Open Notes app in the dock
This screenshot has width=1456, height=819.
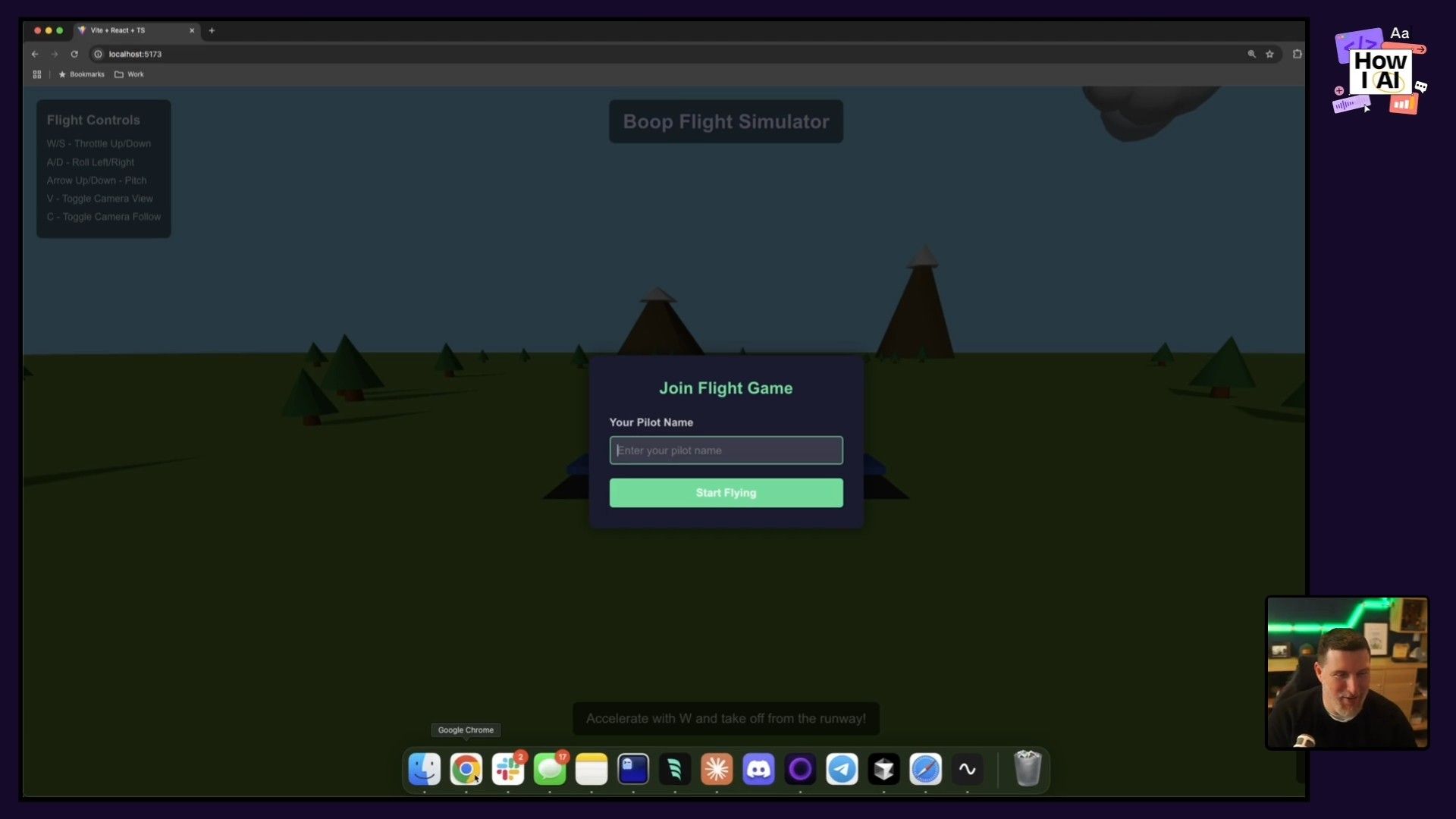click(591, 769)
